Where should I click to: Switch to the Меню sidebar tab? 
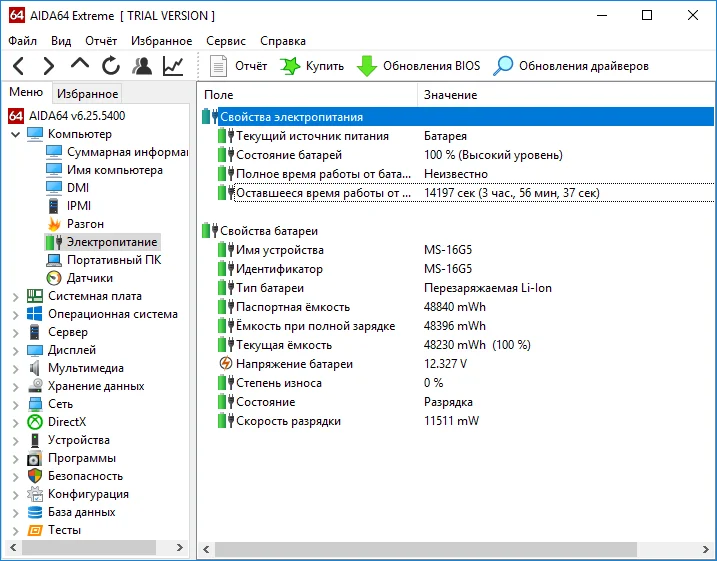click(26, 92)
